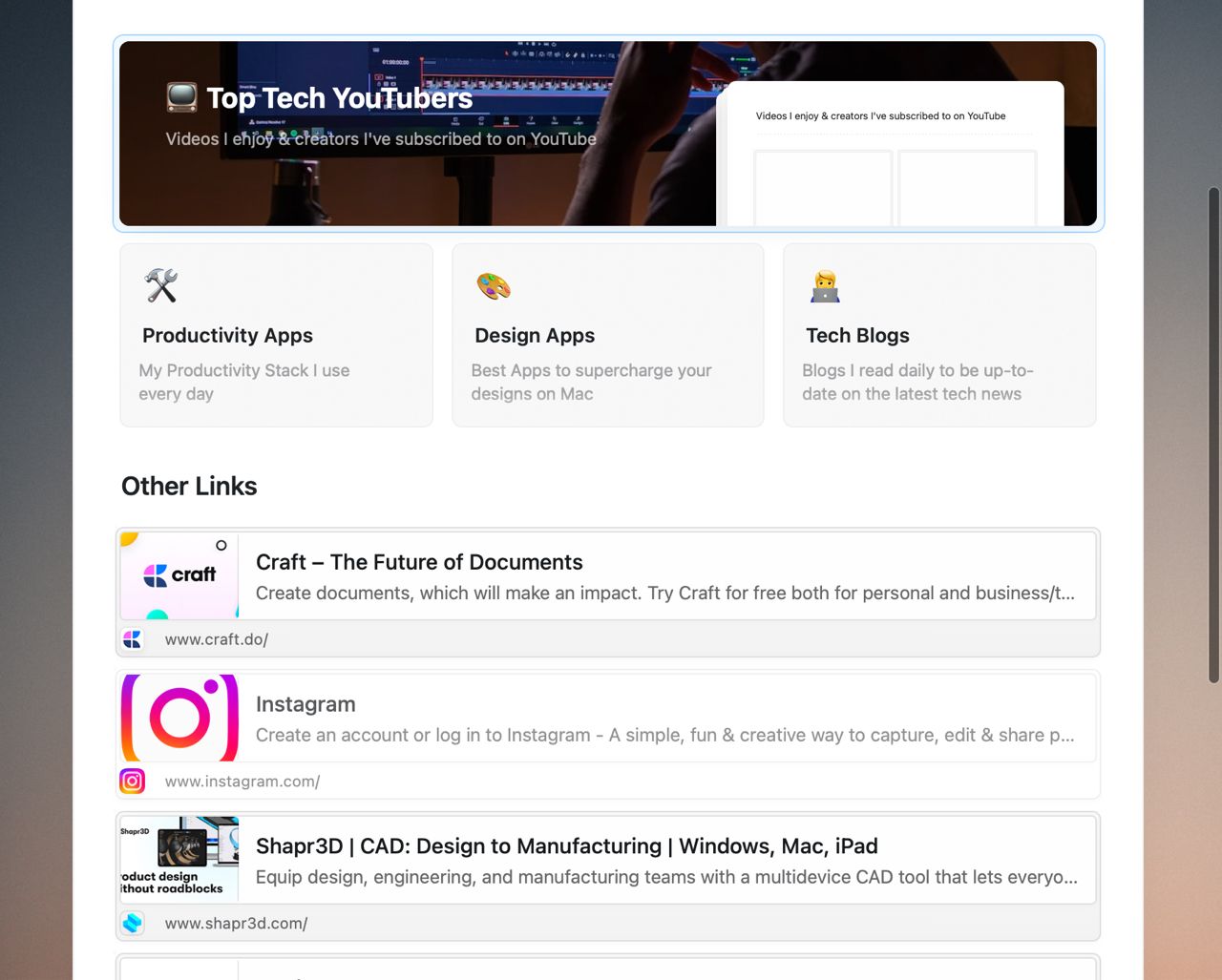This screenshot has height=980, width=1222.
Task: Open the Top Tech YouTubers banner card
Action: point(608,134)
